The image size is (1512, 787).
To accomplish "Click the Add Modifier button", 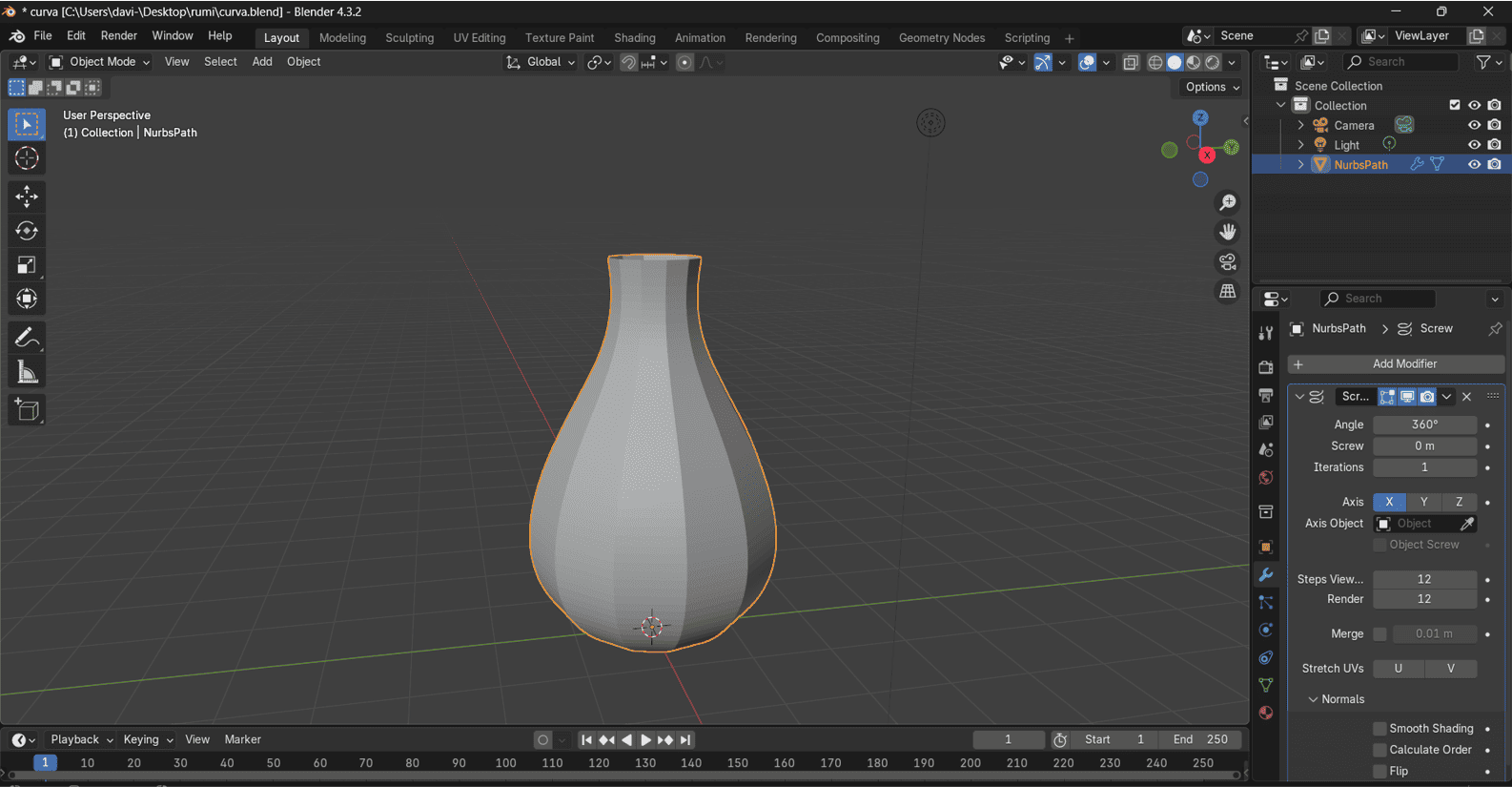I will point(1396,364).
